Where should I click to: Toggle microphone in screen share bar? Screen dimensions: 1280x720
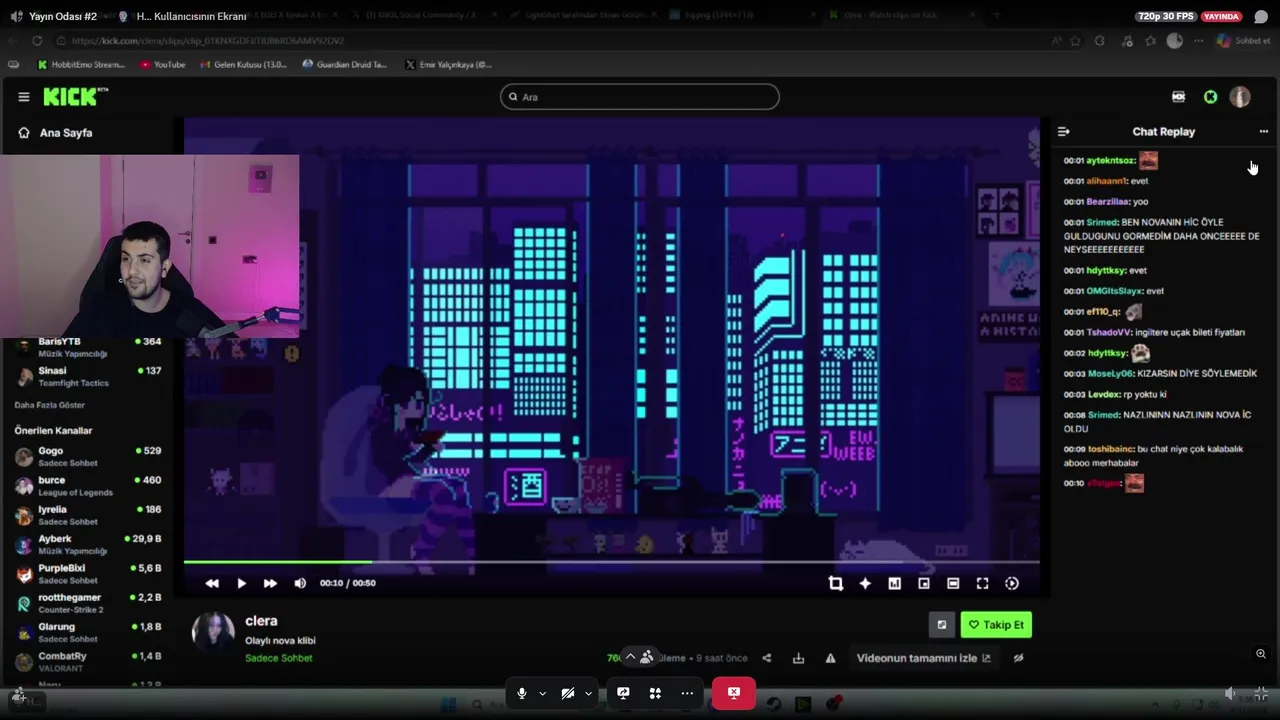coord(522,693)
